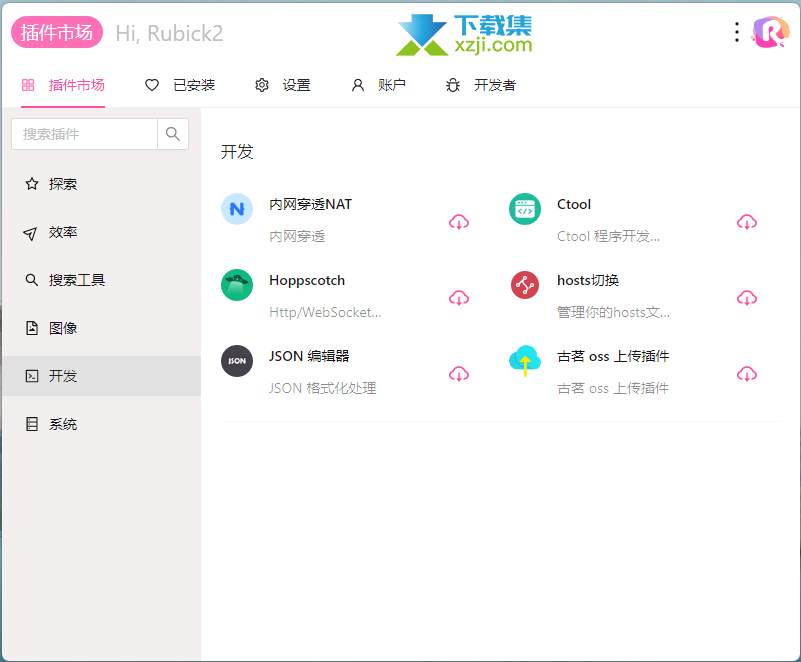801x662 pixels.
Task: Download the Ctool plugin
Action: (747, 222)
